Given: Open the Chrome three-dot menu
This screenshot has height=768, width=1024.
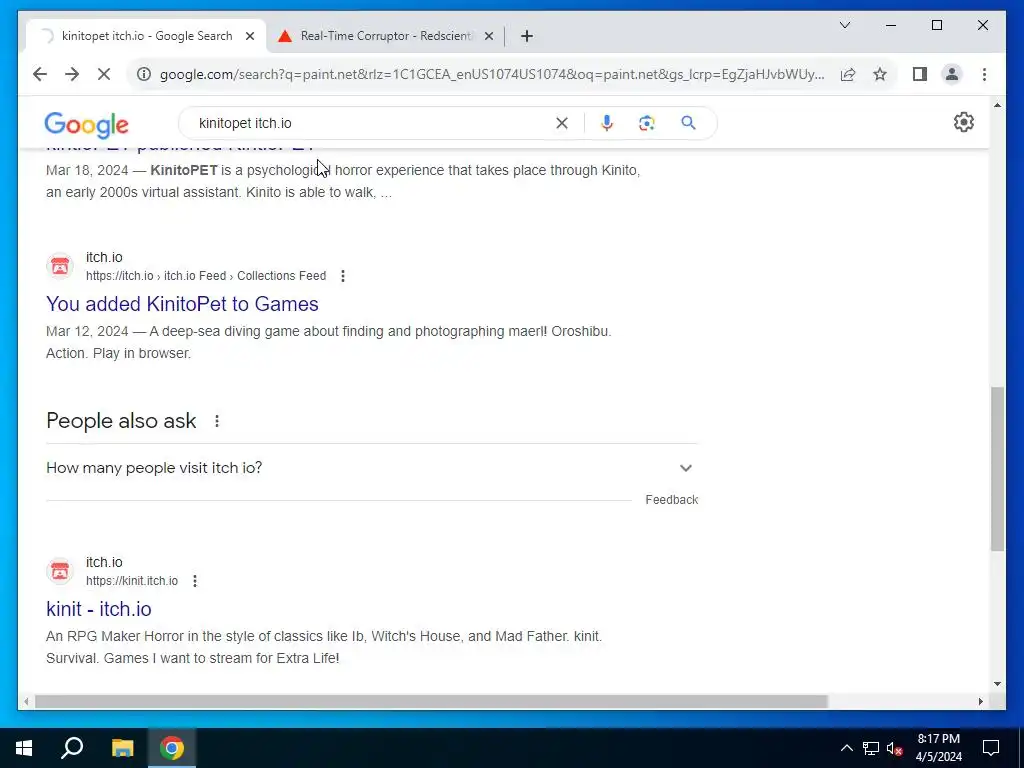Looking at the screenshot, I should coord(984,74).
